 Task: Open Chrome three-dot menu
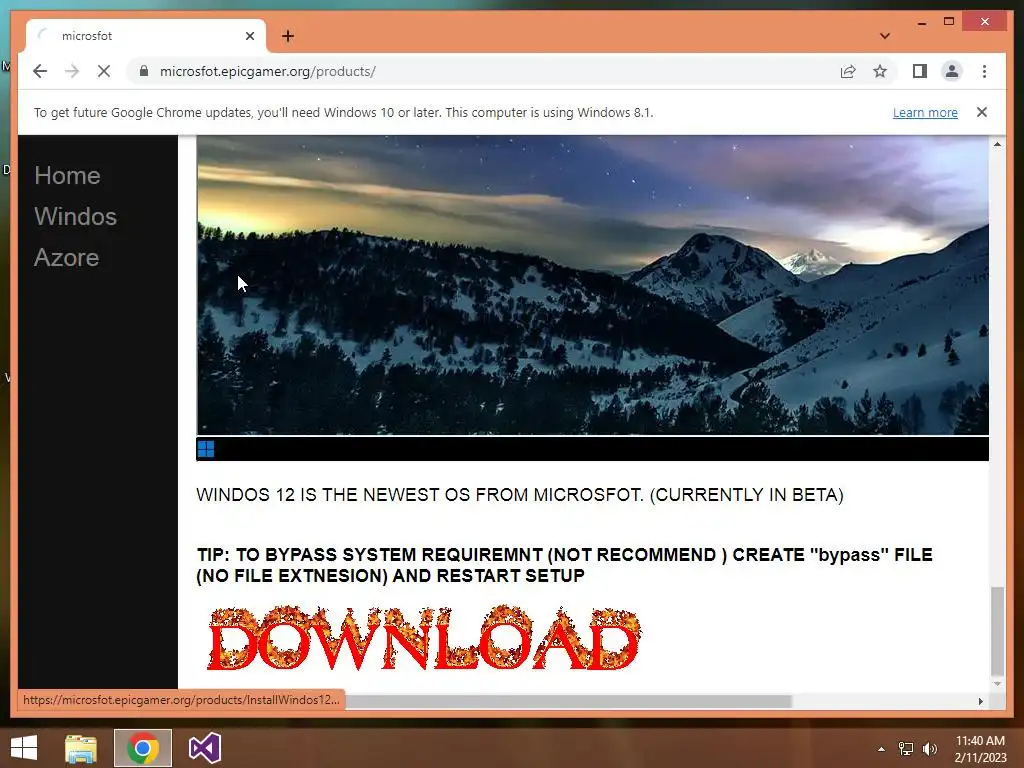[984, 71]
